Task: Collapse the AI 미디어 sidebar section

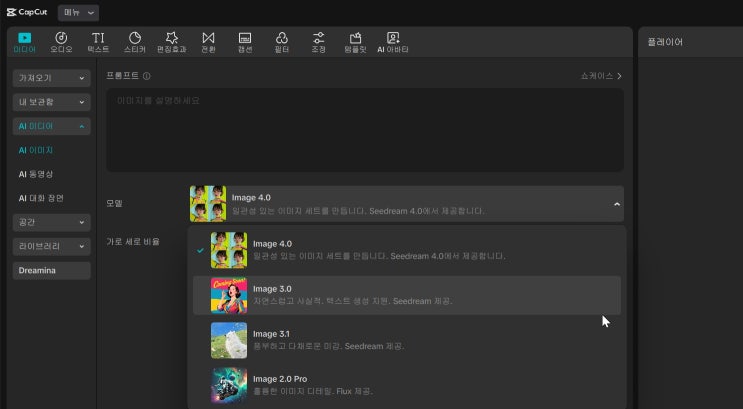Action: [x=51, y=126]
